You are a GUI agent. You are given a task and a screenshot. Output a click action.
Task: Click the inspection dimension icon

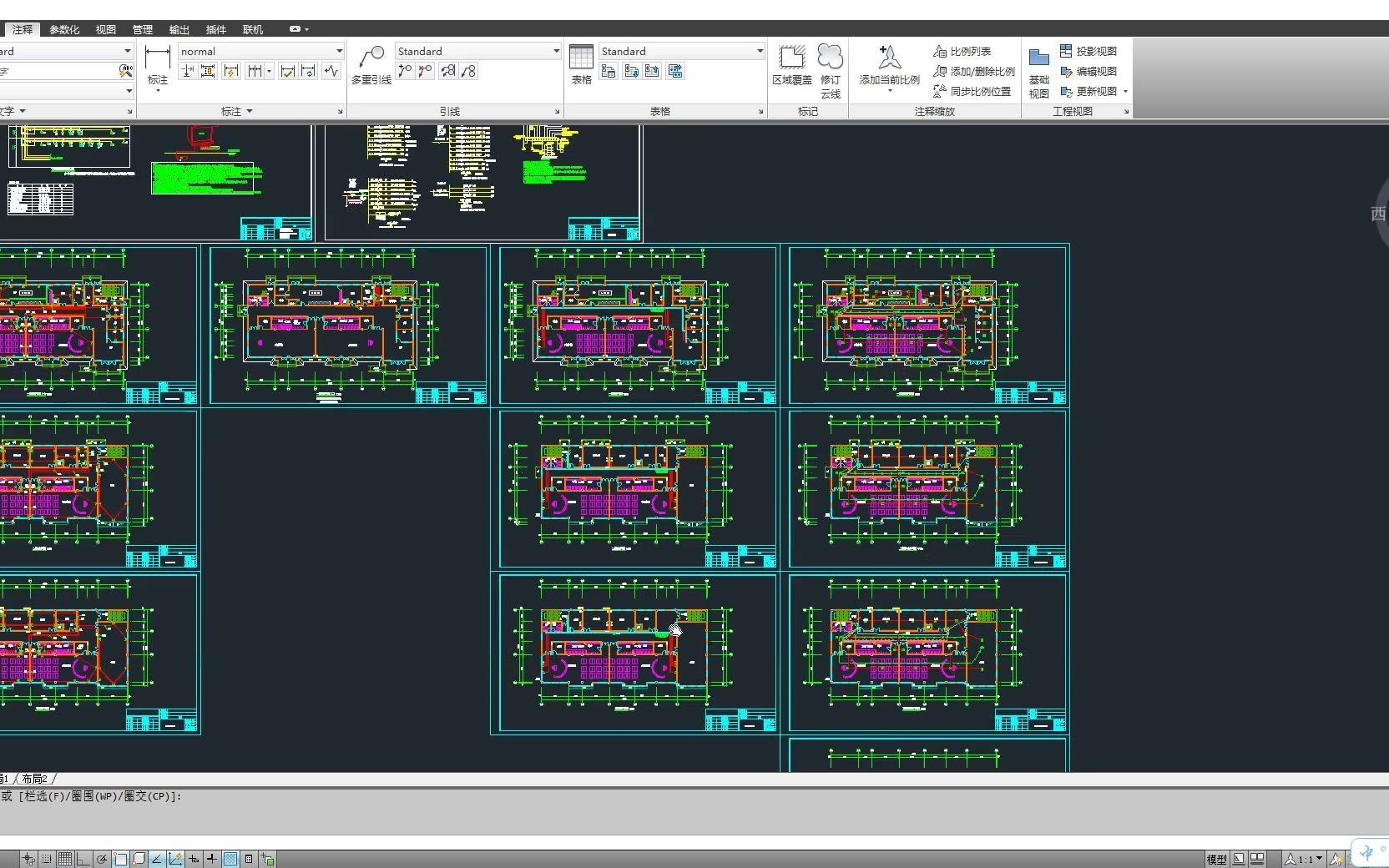288,71
